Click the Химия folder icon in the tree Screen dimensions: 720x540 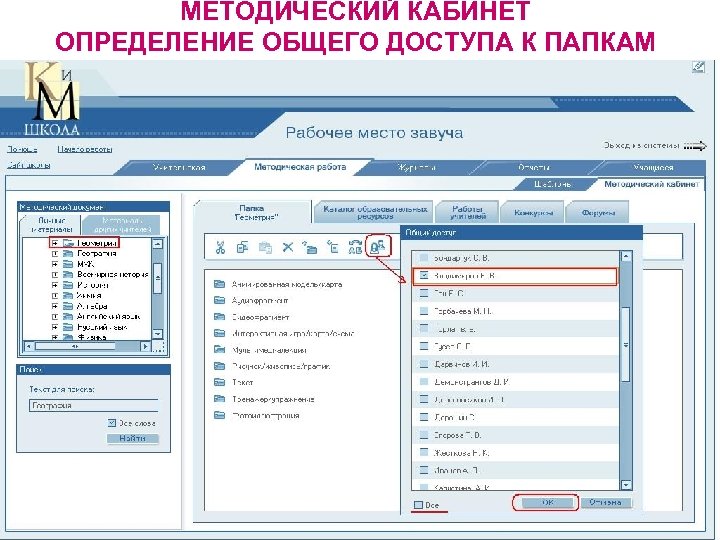(68, 296)
